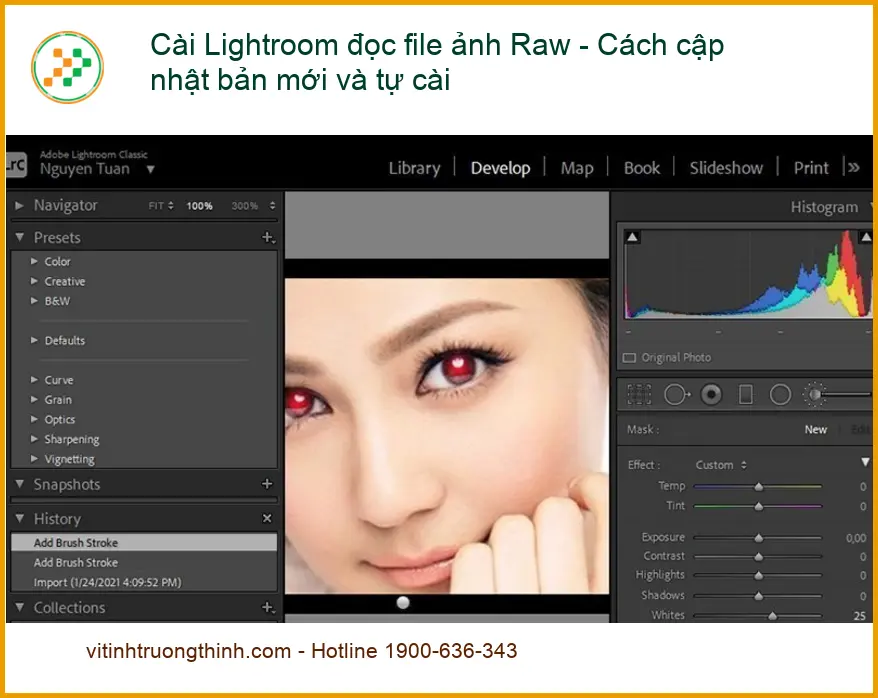The height and width of the screenshot is (698, 878).
Task: Click the brush pin below the photo
Action: [403, 602]
